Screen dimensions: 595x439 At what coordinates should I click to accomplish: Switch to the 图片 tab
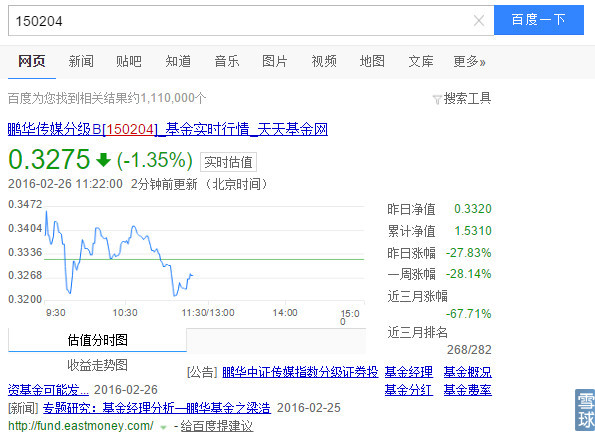coord(275,61)
